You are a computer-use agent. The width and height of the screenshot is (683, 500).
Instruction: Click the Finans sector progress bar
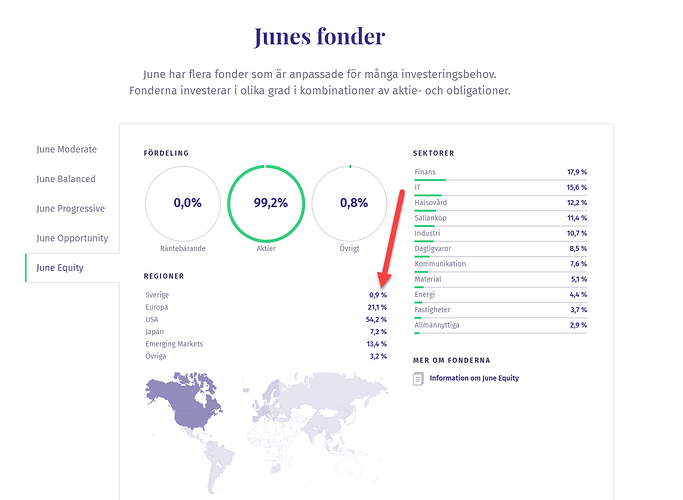500,180
